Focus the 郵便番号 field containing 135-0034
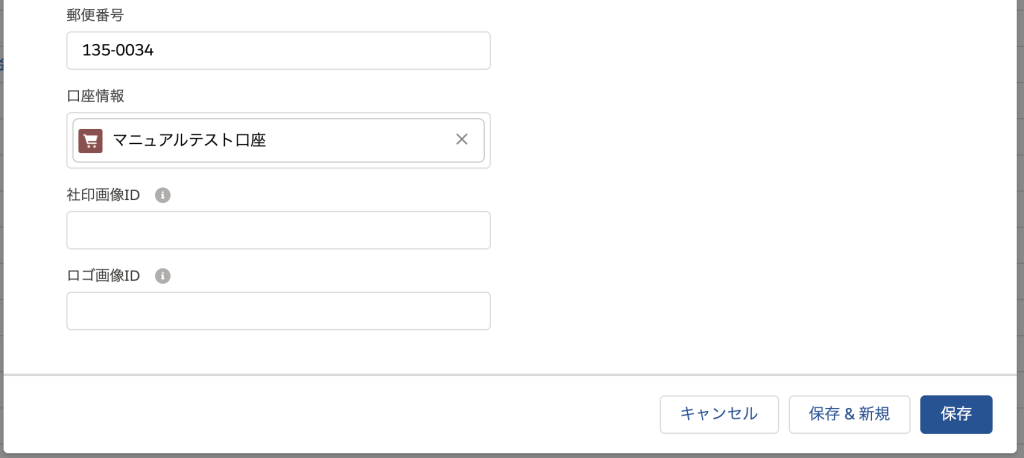 pyautogui.click(x=278, y=50)
